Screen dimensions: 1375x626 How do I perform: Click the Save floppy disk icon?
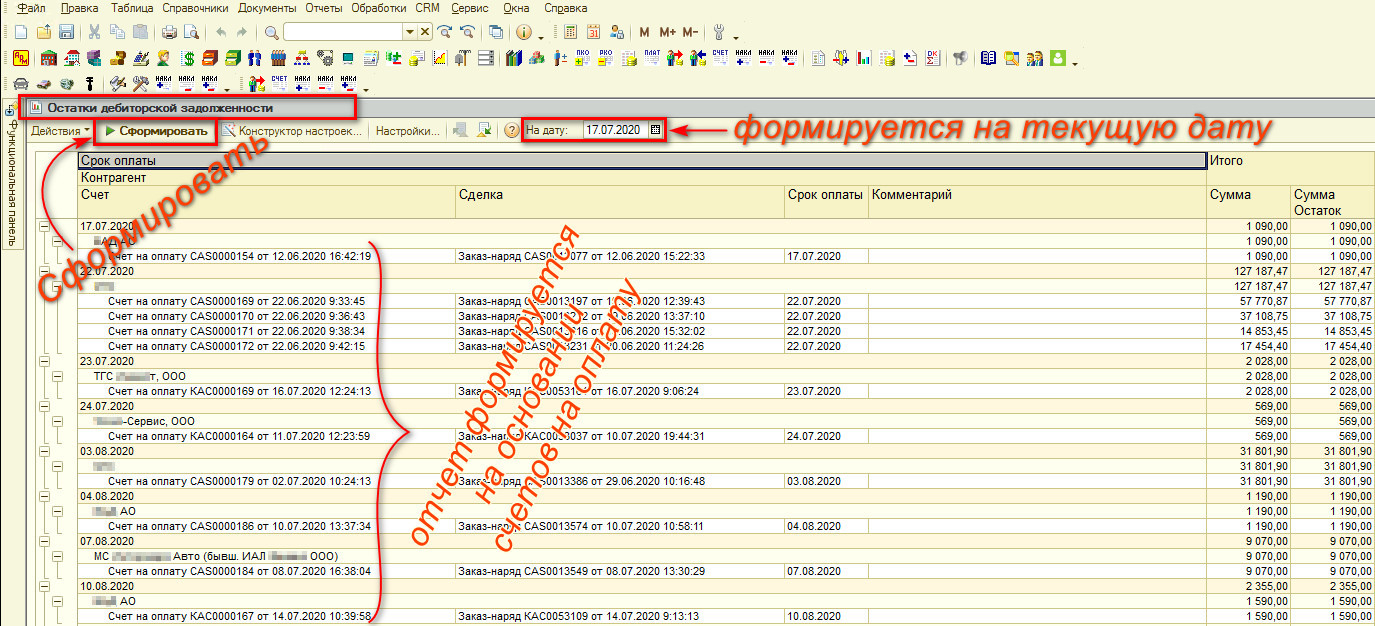67,32
